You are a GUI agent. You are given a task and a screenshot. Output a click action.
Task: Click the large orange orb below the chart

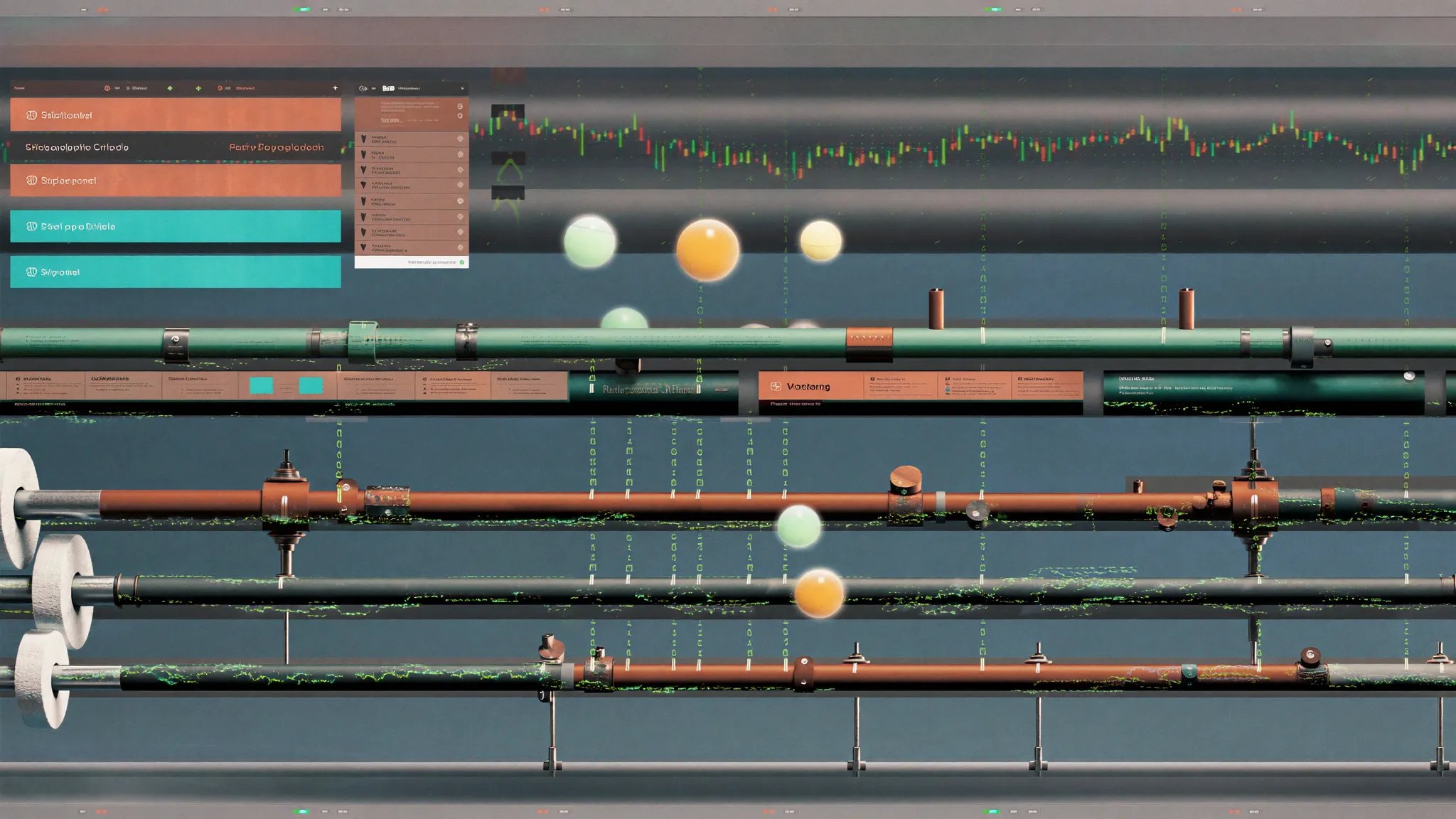[x=707, y=250]
